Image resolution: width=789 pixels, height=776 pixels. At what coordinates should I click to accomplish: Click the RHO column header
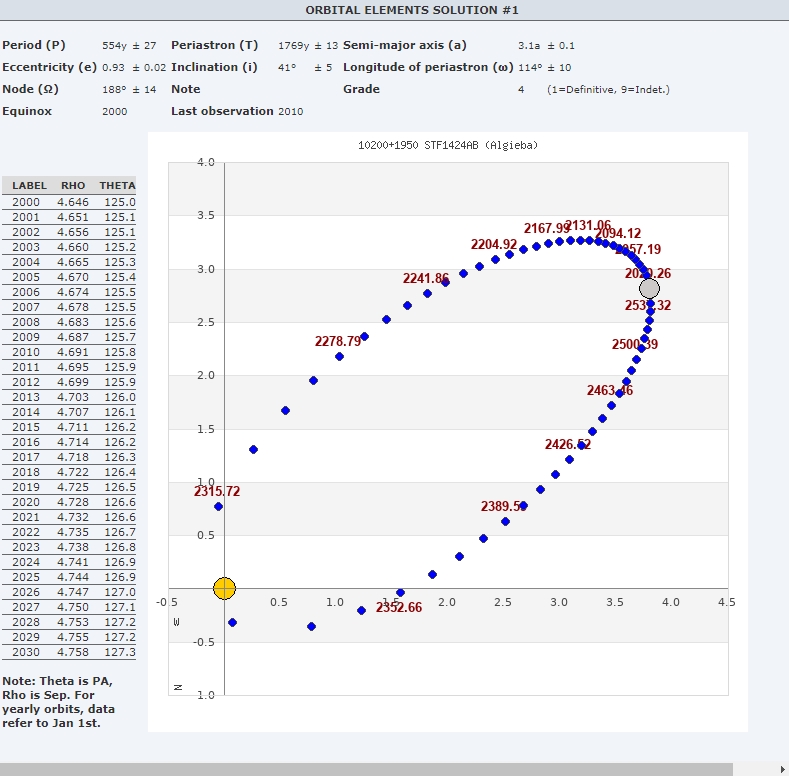tap(73, 186)
